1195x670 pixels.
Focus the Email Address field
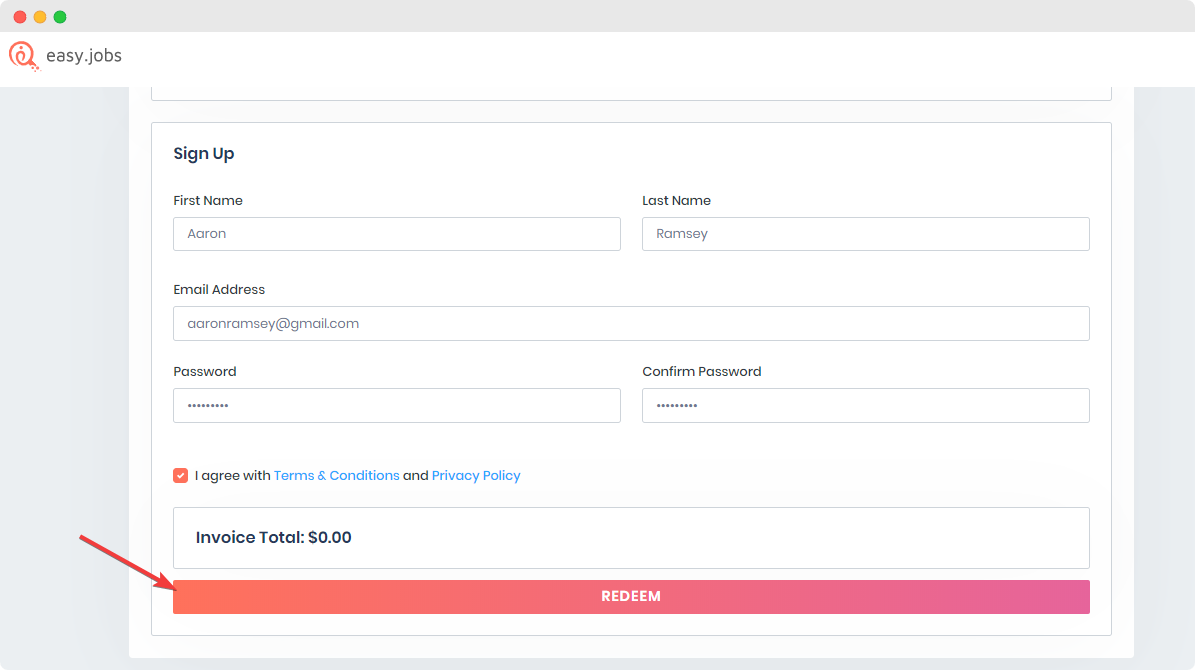pyautogui.click(x=631, y=323)
